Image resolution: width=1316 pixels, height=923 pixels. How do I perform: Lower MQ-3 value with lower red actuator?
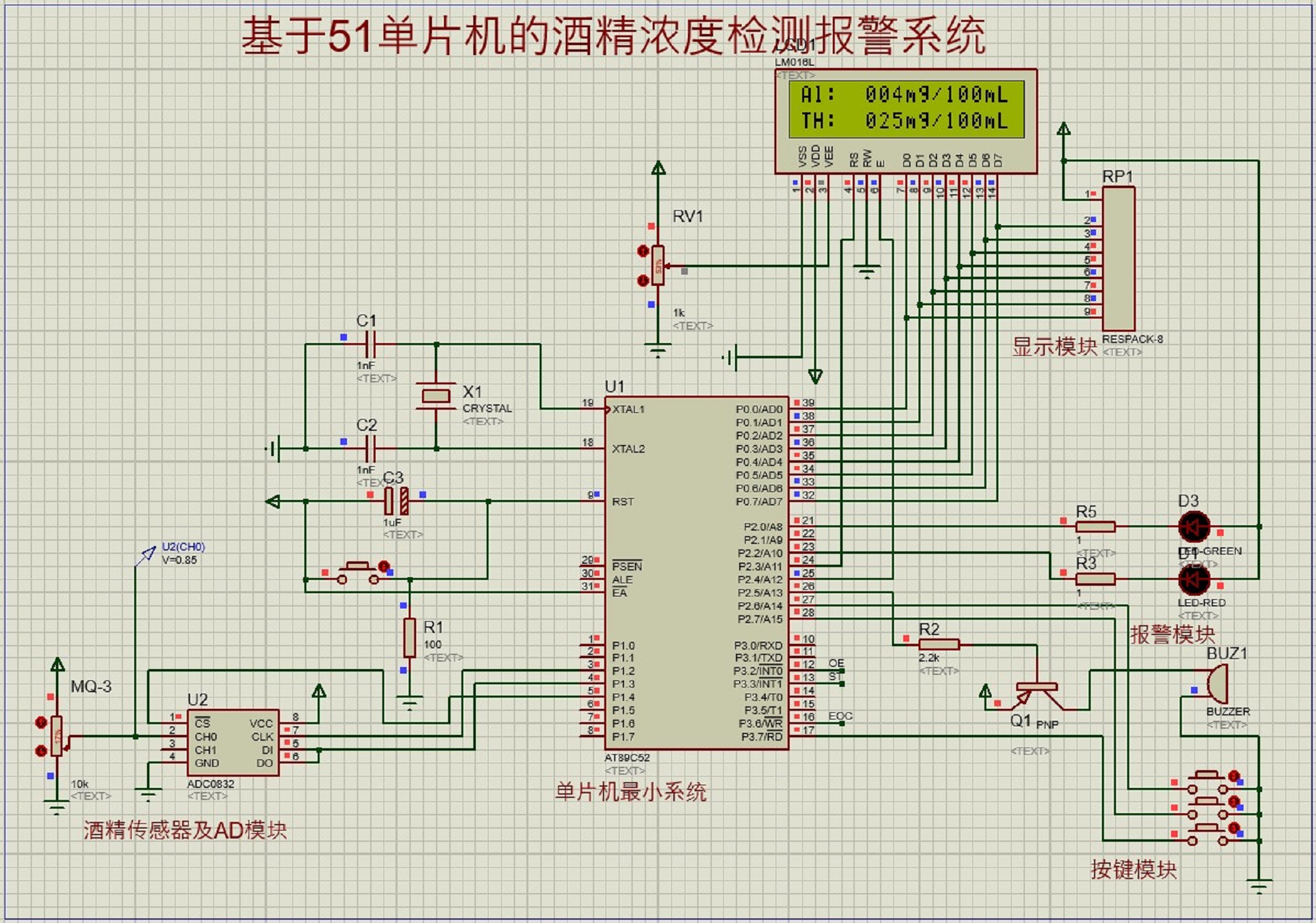(x=41, y=751)
